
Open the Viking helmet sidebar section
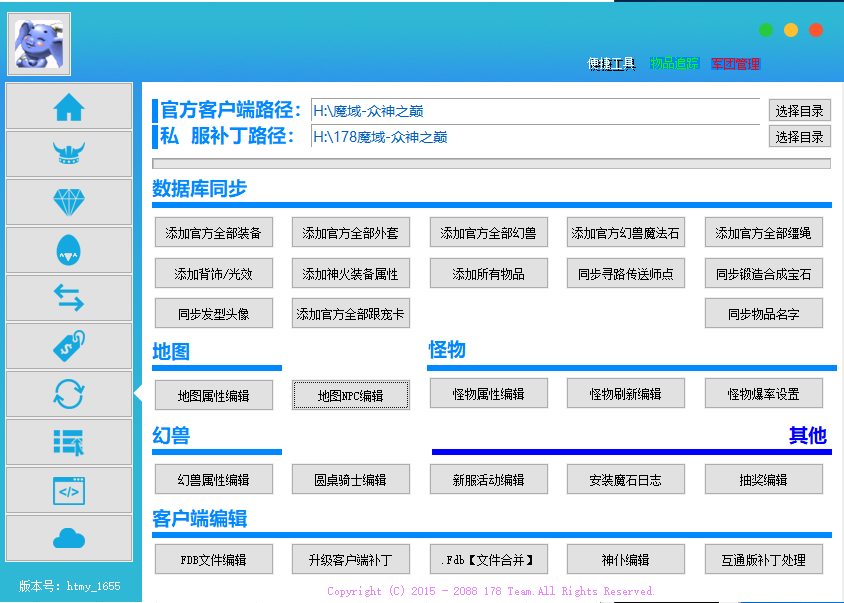click(x=69, y=154)
